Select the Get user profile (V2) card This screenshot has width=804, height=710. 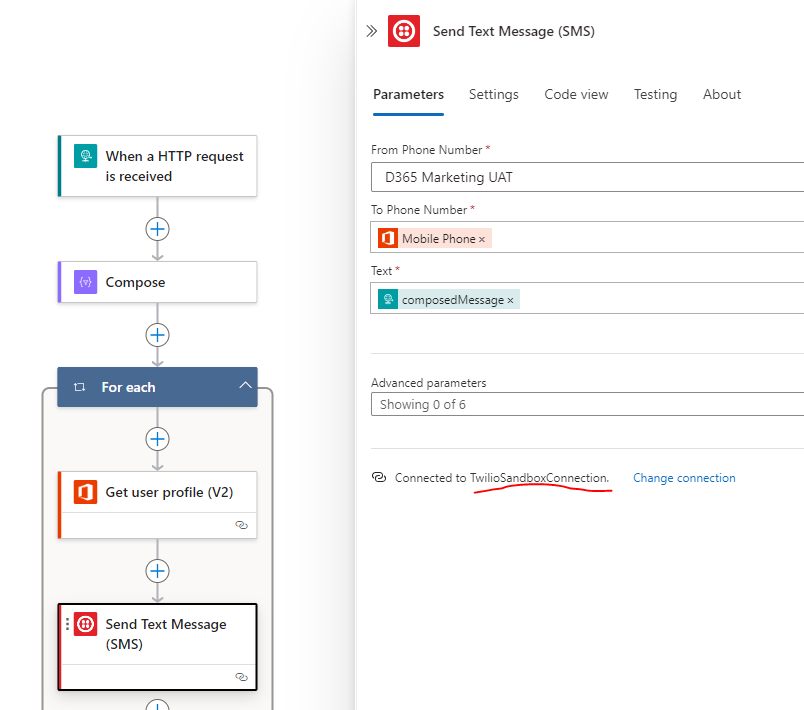157,505
